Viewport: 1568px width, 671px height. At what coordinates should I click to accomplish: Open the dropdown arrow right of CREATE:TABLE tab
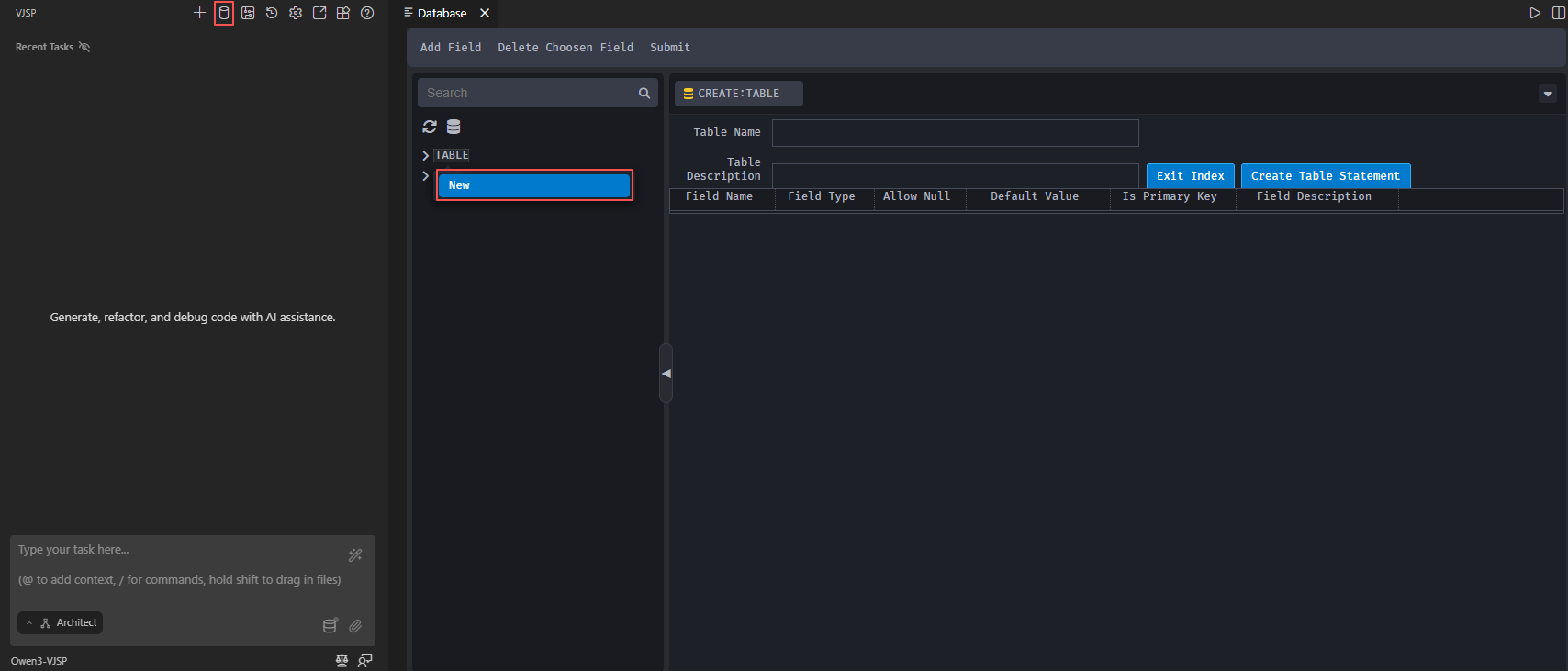coord(1547,94)
